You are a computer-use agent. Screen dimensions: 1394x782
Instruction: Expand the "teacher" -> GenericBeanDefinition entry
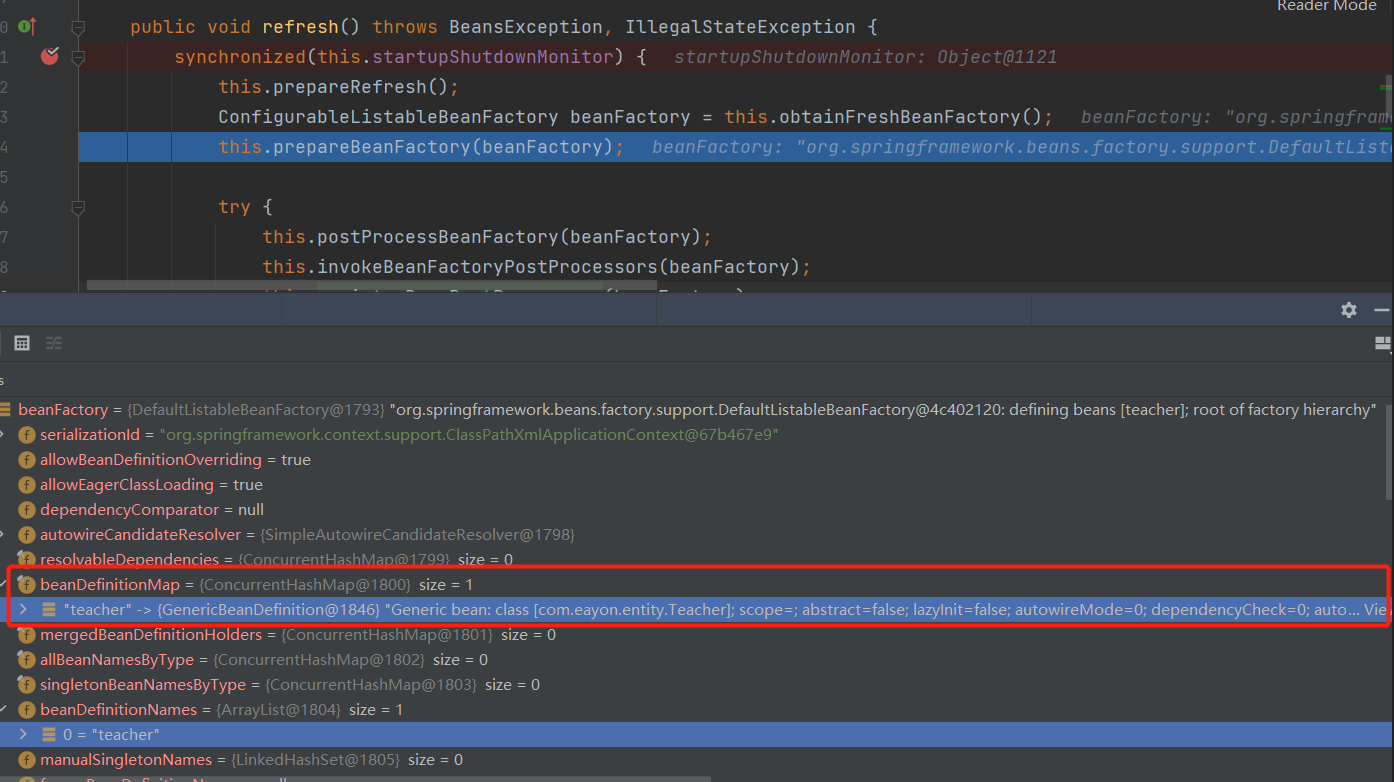click(x=22, y=609)
